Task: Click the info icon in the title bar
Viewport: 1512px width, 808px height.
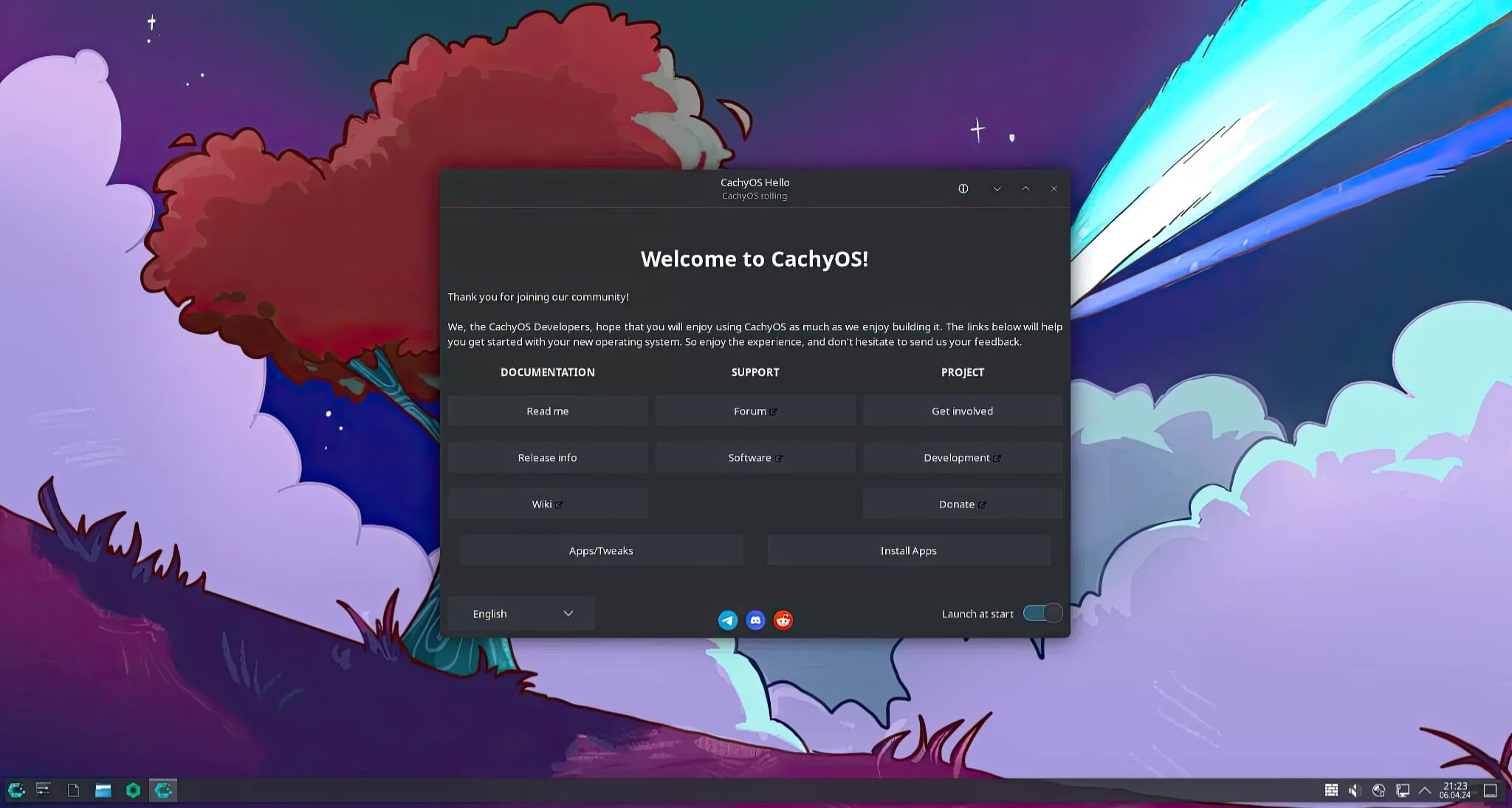Action: tap(963, 188)
